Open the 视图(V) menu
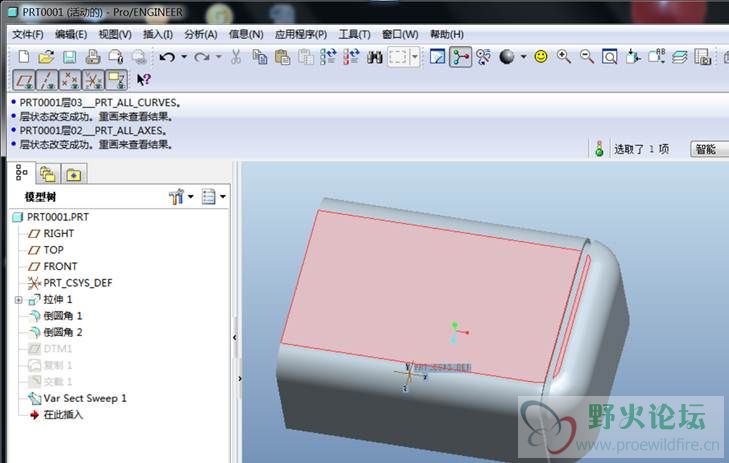Viewport: 729px width, 463px height. click(115, 34)
